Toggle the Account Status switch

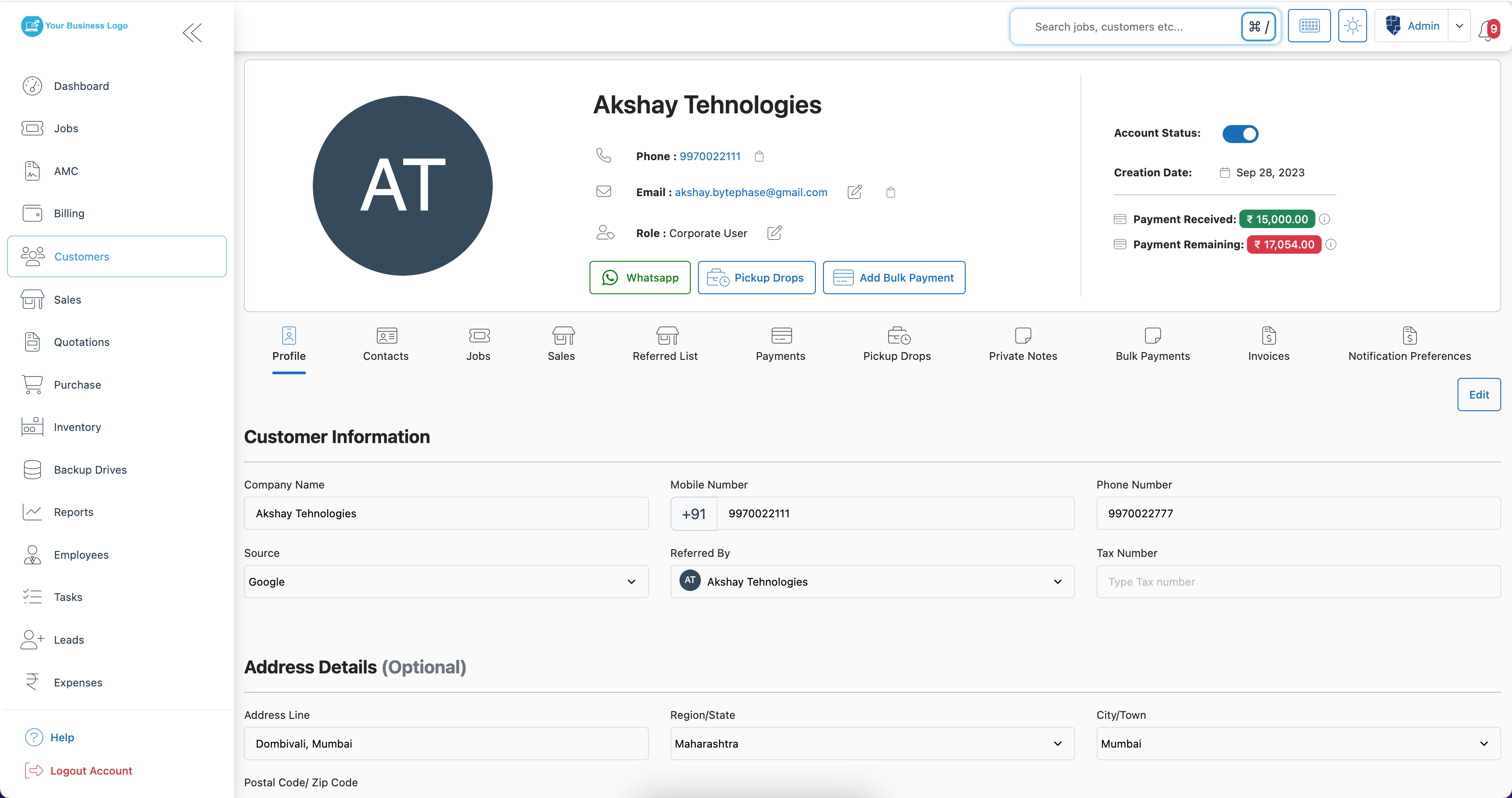(x=1240, y=133)
